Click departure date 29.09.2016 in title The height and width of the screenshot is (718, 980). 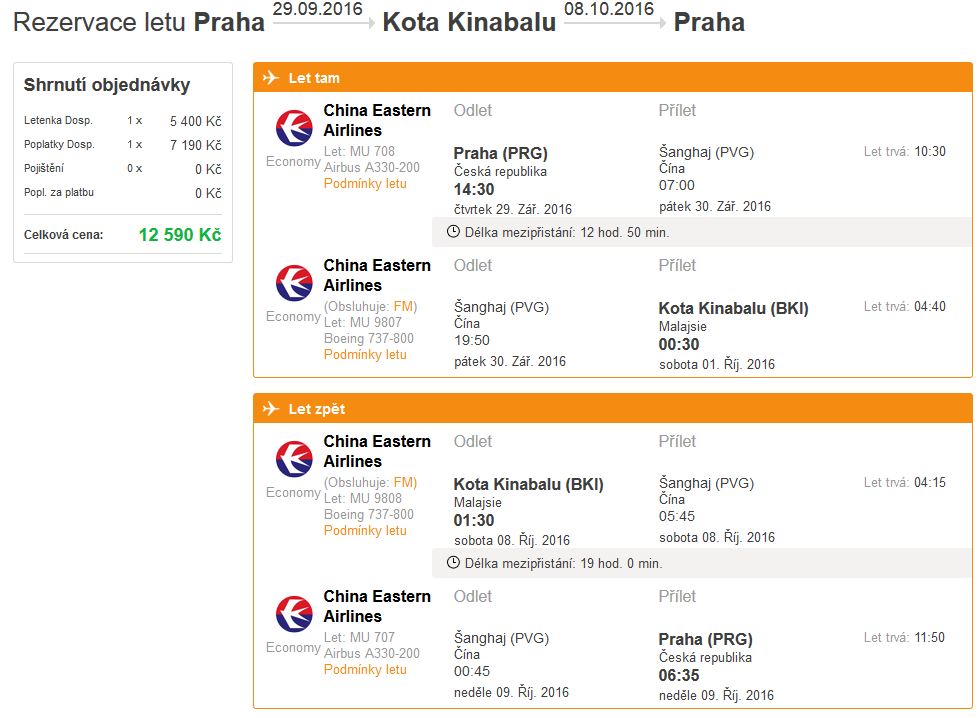click(318, 9)
